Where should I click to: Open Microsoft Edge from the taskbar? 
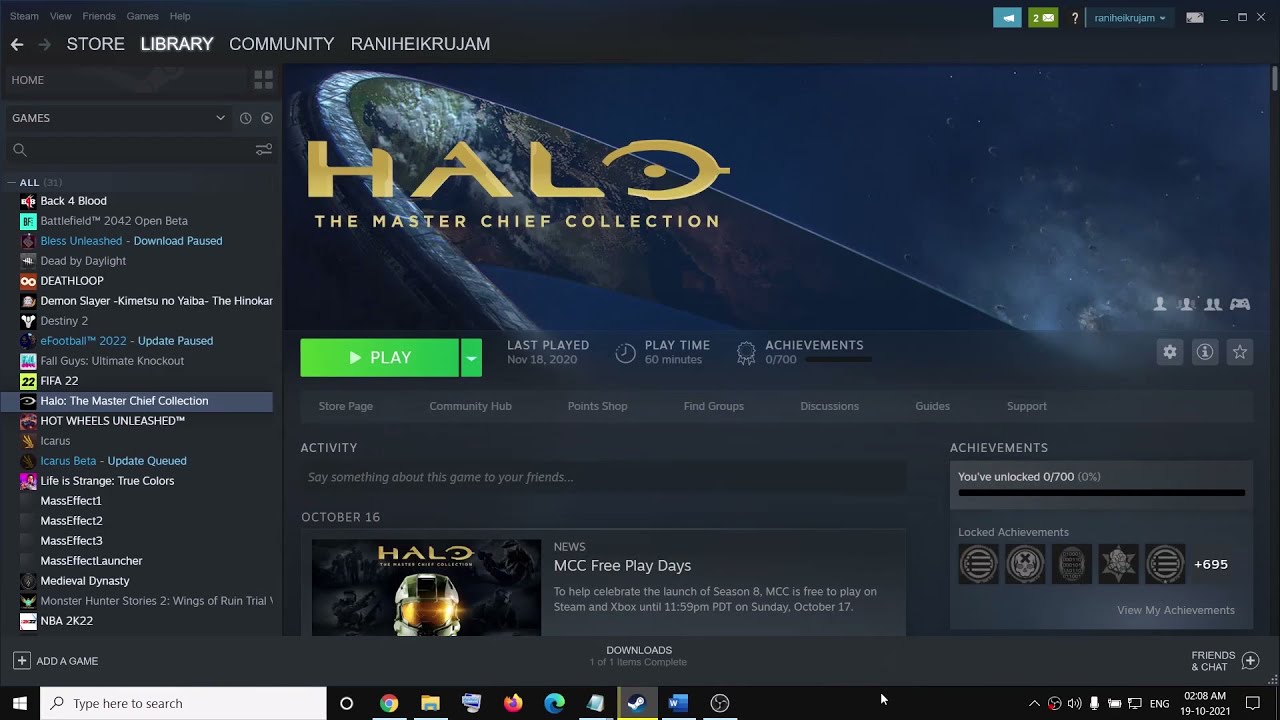(x=554, y=703)
